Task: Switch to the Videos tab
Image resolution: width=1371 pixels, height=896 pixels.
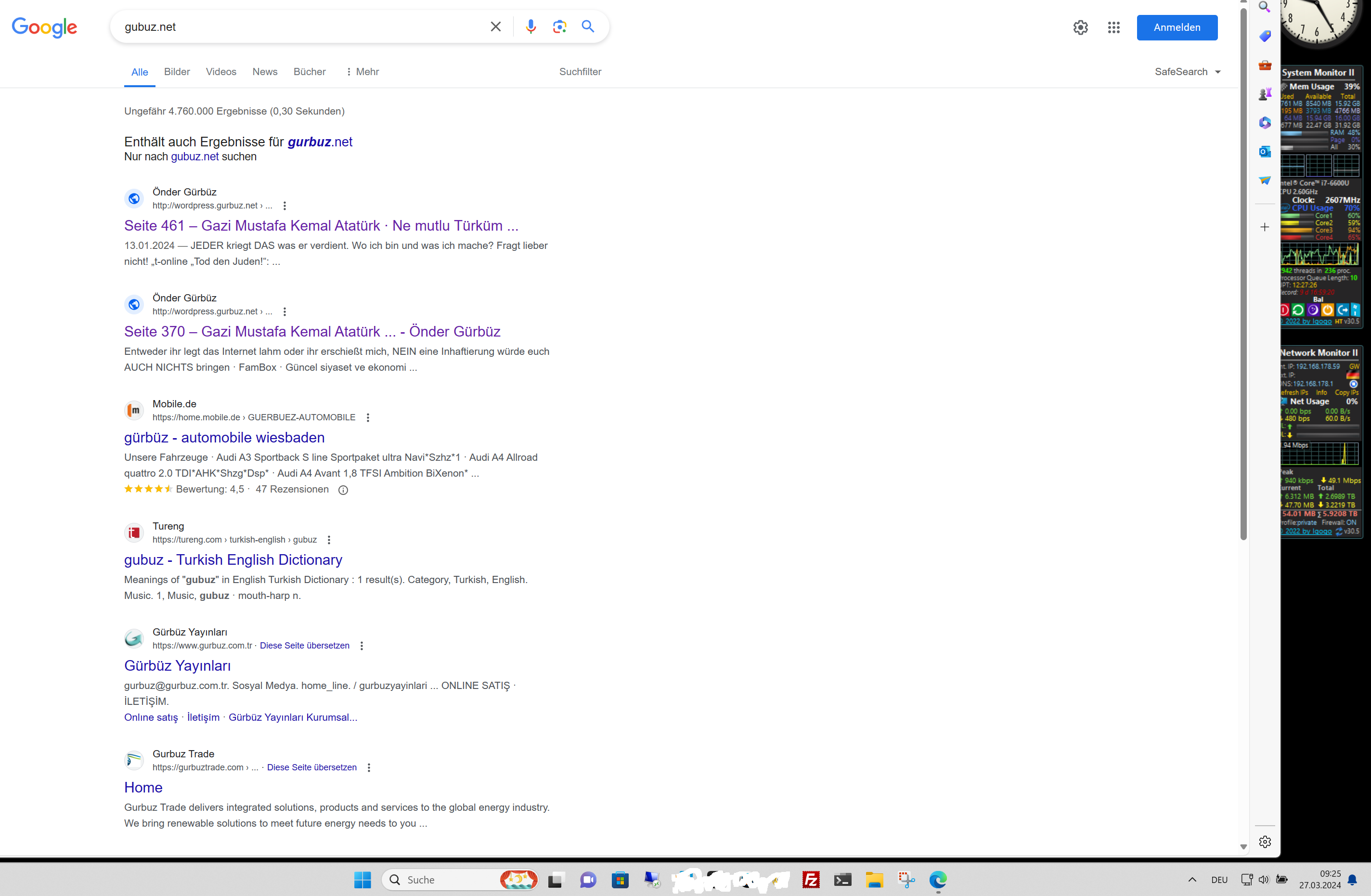Action: pyautogui.click(x=221, y=71)
